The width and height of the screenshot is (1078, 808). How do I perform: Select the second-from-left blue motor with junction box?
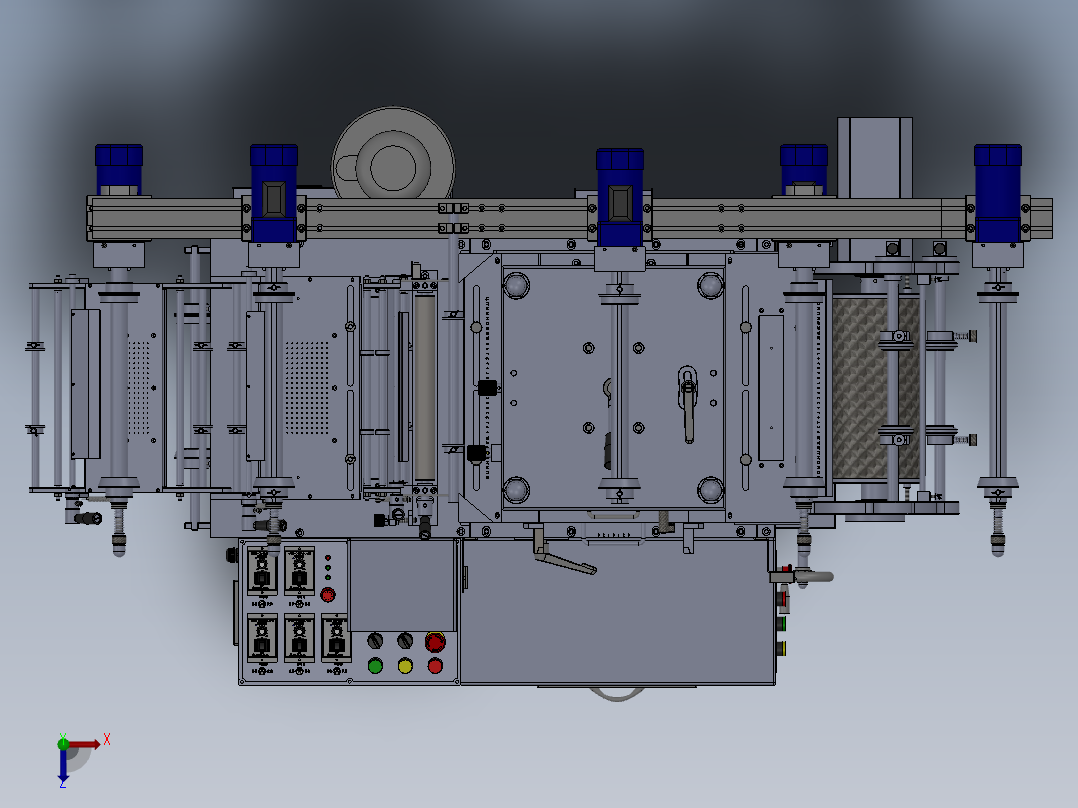[274, 193]
